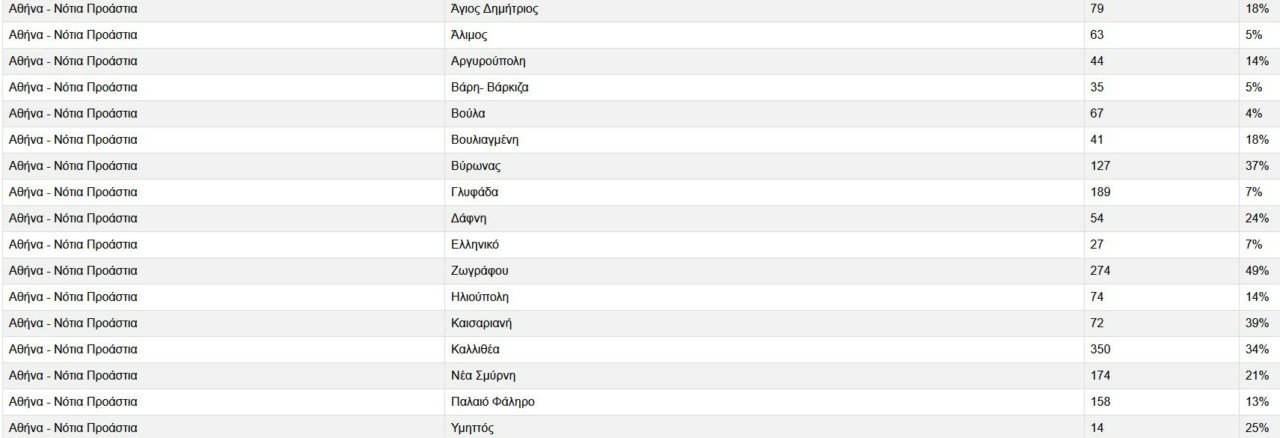Image resolution: width=1280 pixels, height=438 pixels.
Task: Select the Άλιμος row name
Action: click(469, 35)
